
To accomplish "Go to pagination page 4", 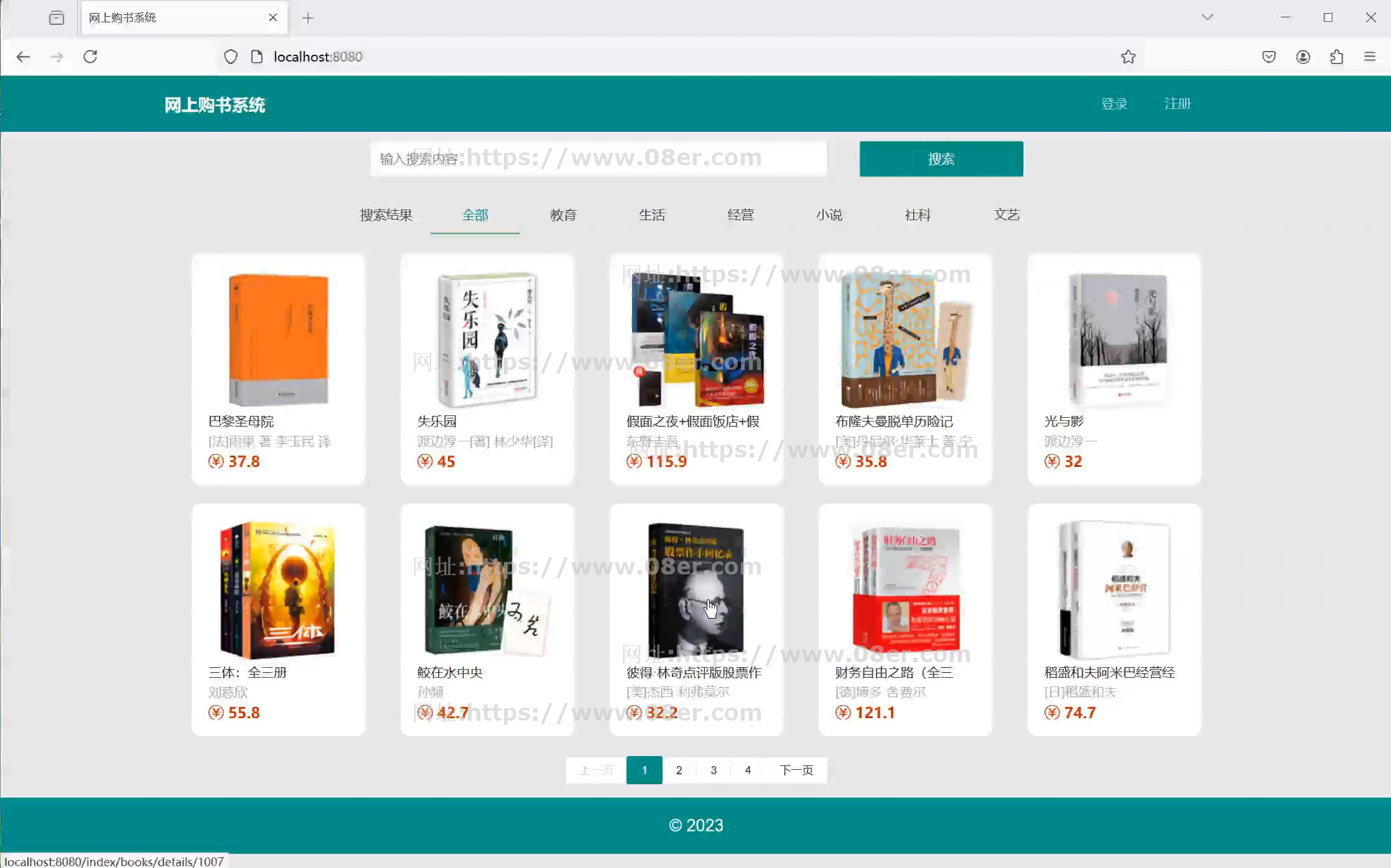I will [748, 770].
